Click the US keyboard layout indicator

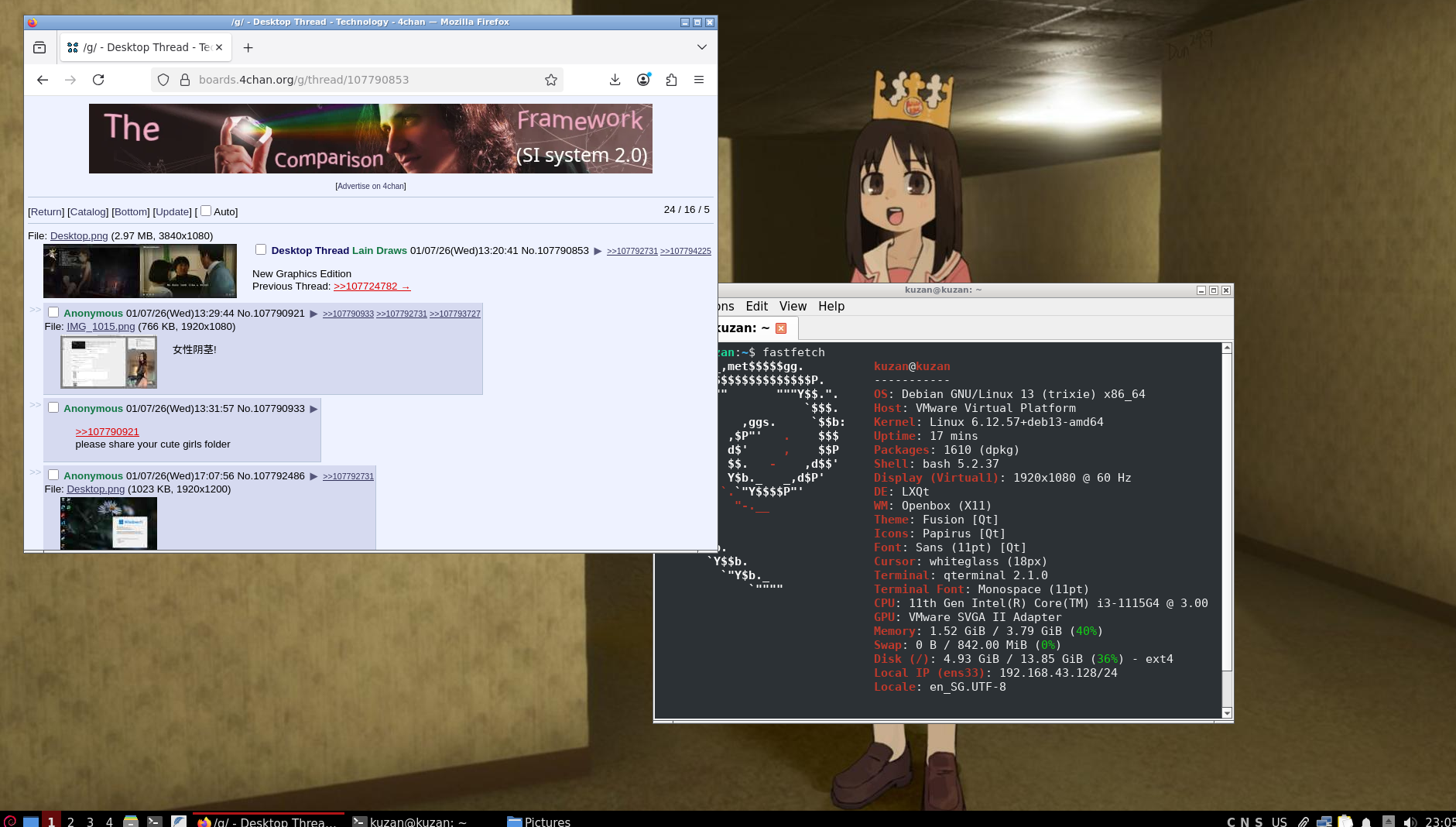(x=1280, y=822)
